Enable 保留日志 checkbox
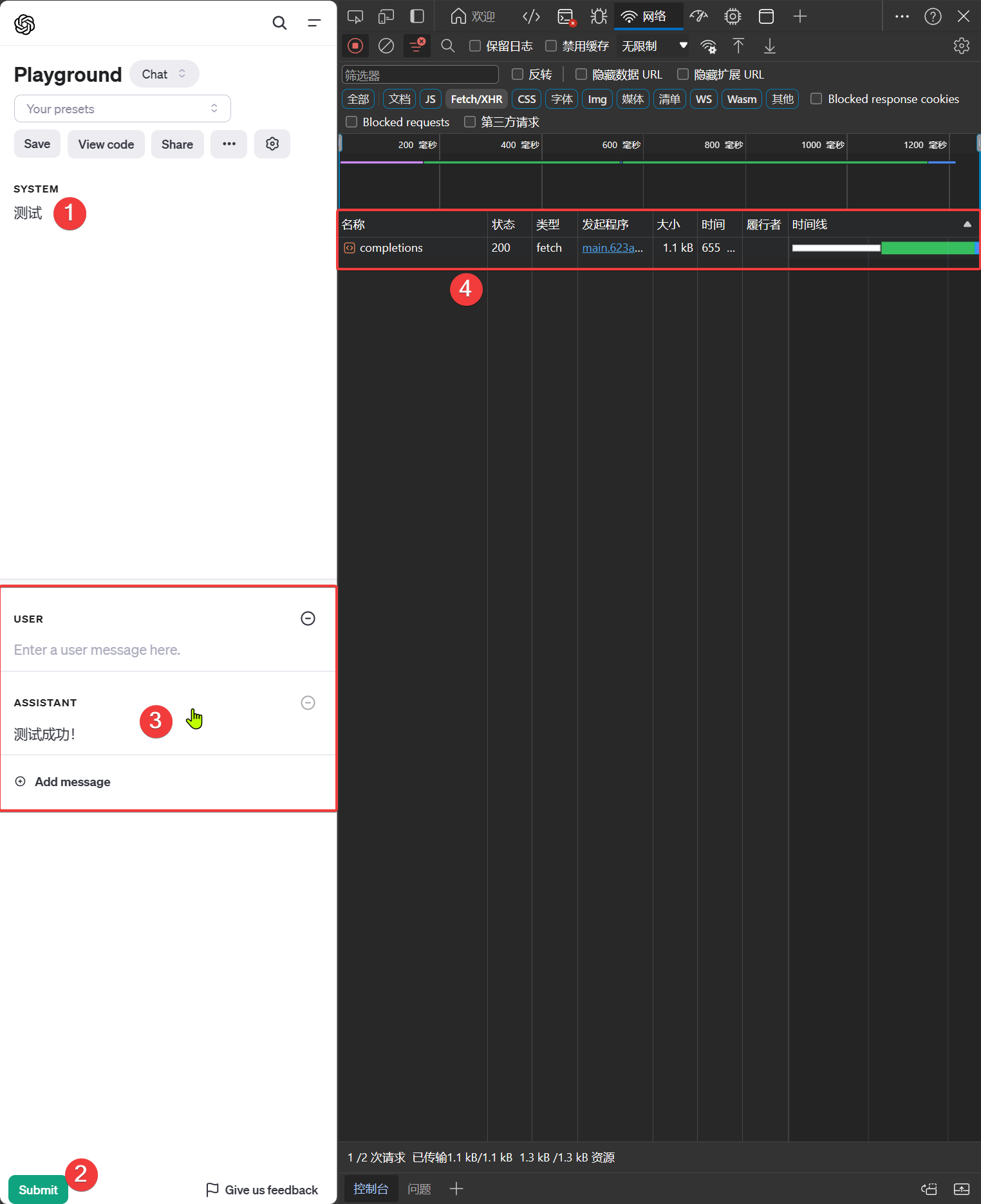Image resolution: width=981 pixels, height=1204 pixels. (475, 46)
